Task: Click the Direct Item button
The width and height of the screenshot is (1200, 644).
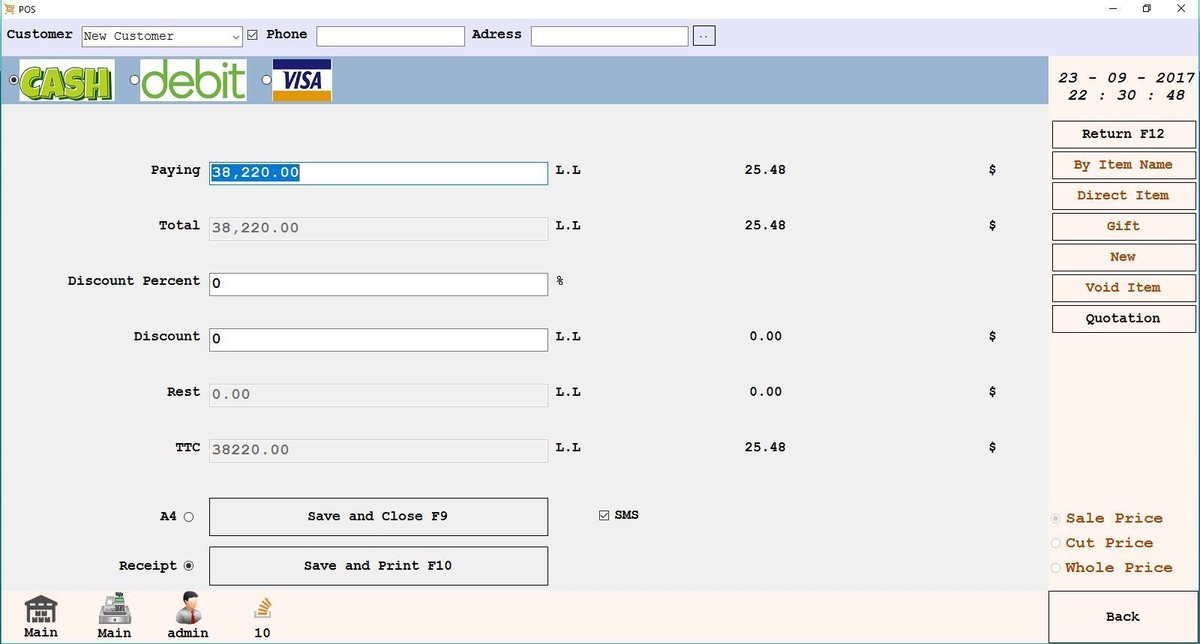Action: [1123, 196]
